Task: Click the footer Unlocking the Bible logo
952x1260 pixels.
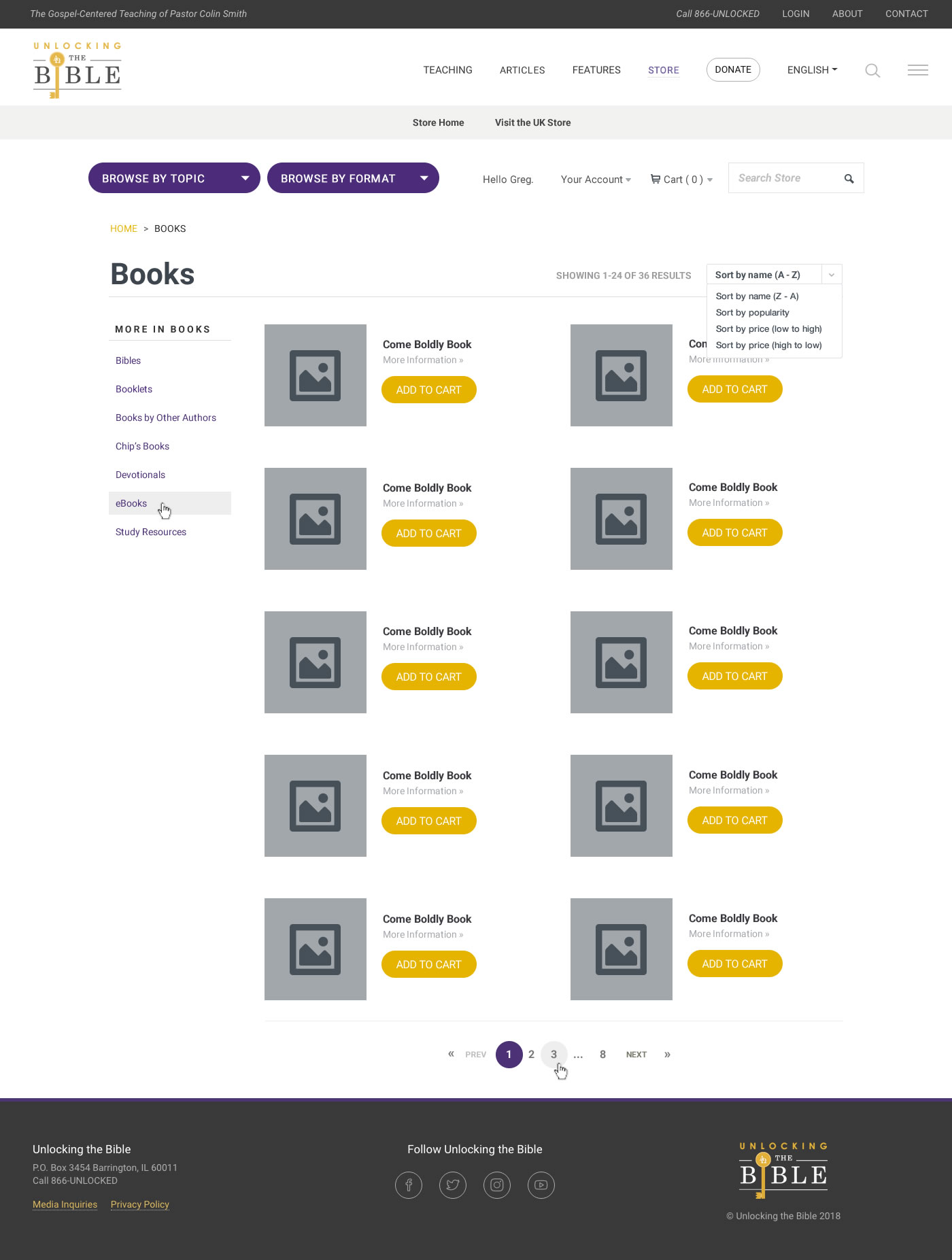Action: (783, 1170)
